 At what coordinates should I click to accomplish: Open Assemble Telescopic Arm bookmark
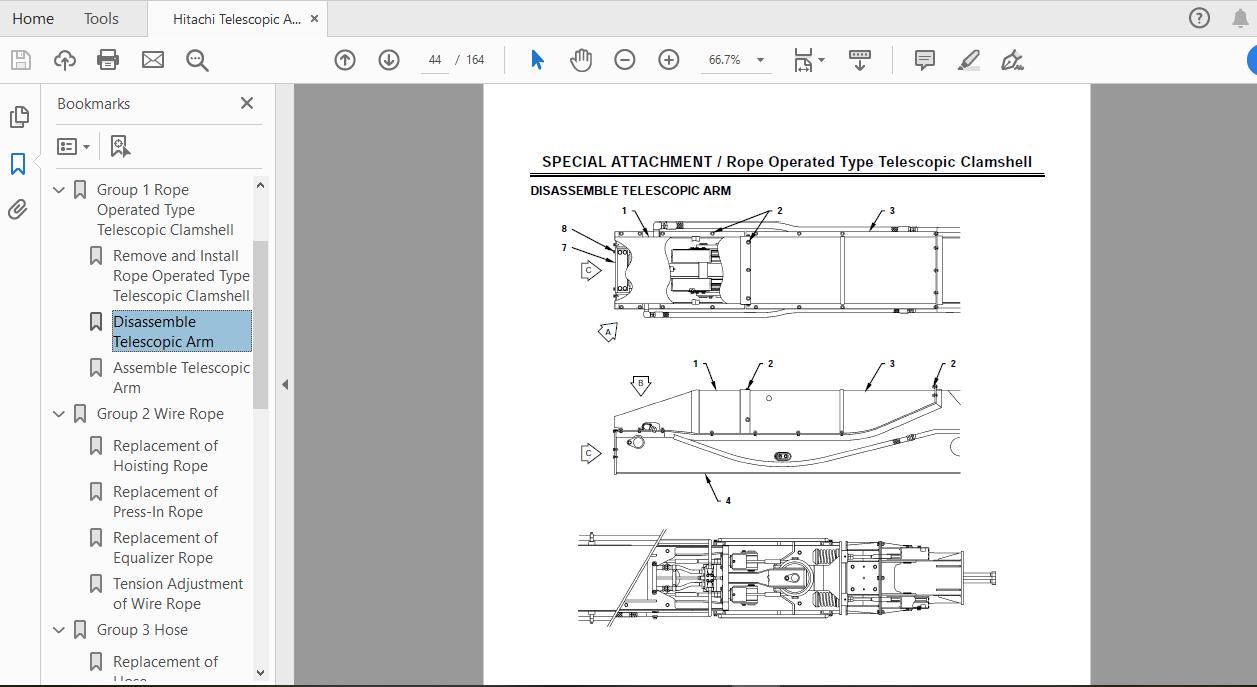point(181,378)
